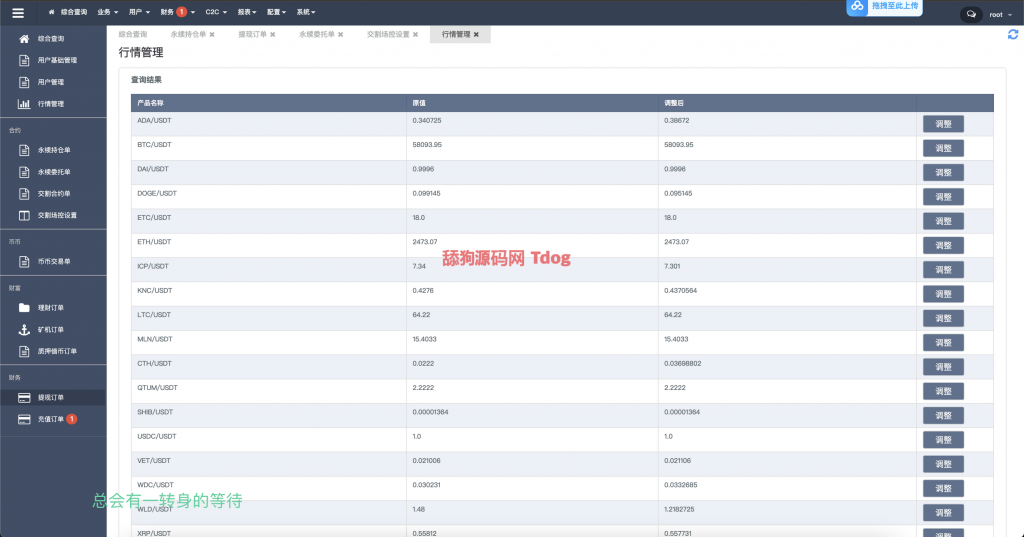1024x537 pixels.
Task: Click 调整 button for ETH/USDT
Action: 943,245
